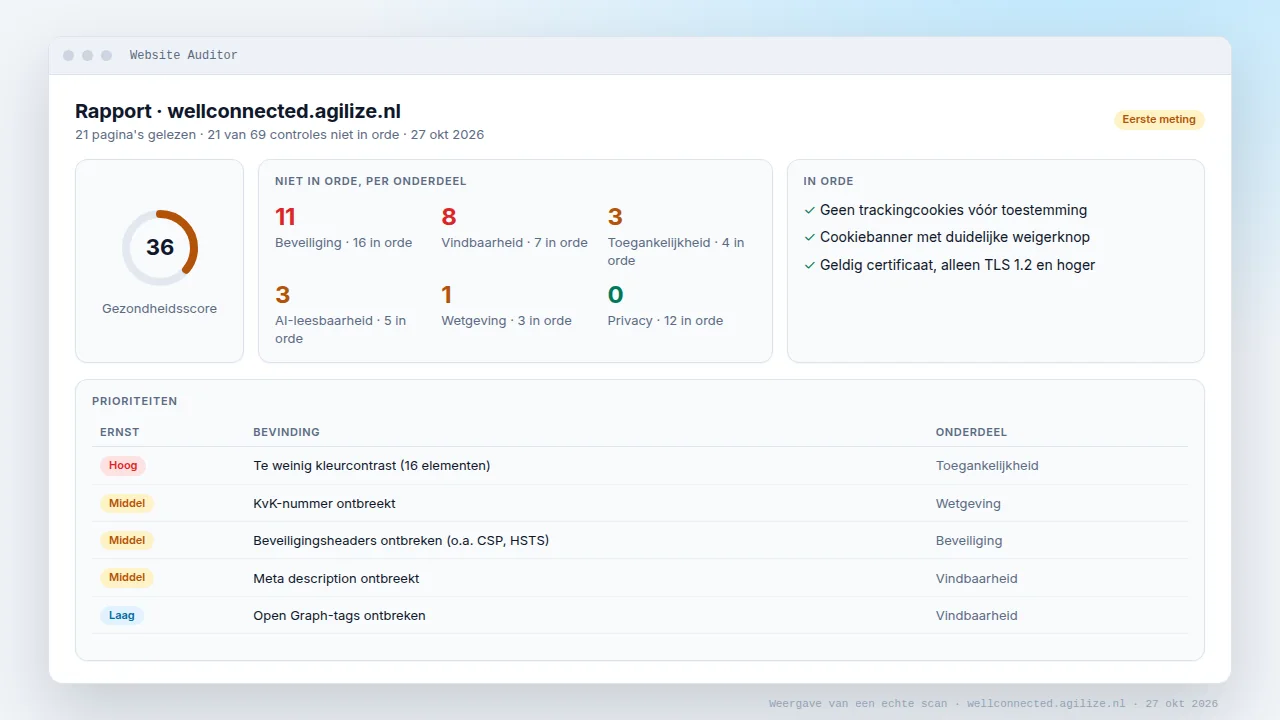
Task: Click 'AI-leesbaarheid · 5 in orde' label
Action: [341, 330]
